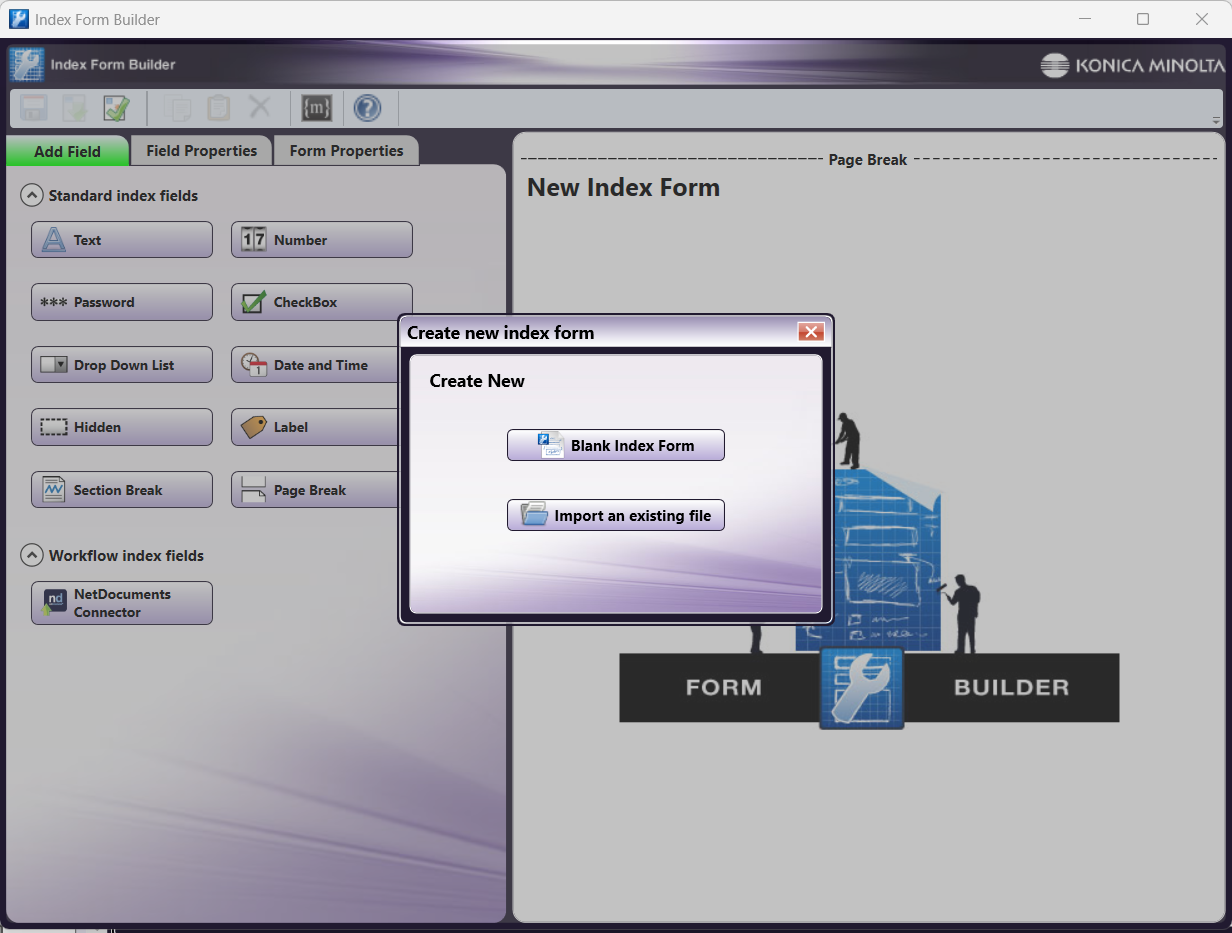Insert a Page Break field
Viewport: 1232px width, 933px height.
coord(315,490)
